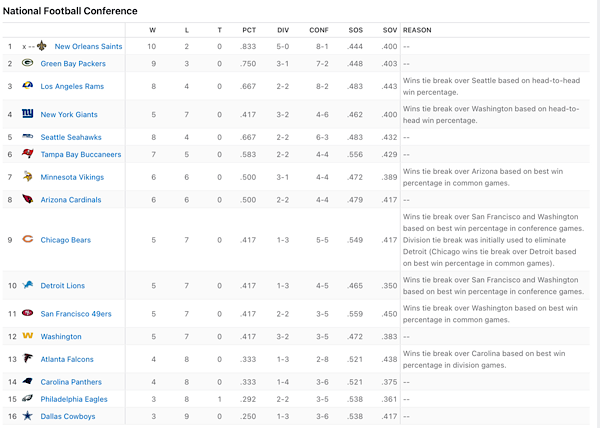Click the SOS column header

point(356,30)
